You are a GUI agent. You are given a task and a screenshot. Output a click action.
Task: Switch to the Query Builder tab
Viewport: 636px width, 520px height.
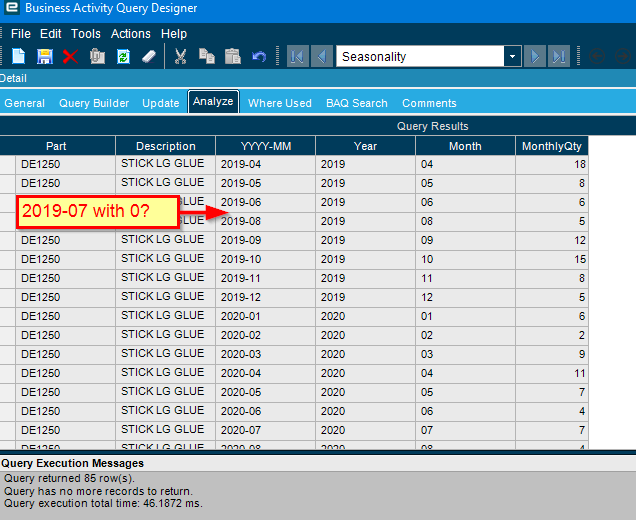point(94,103)
